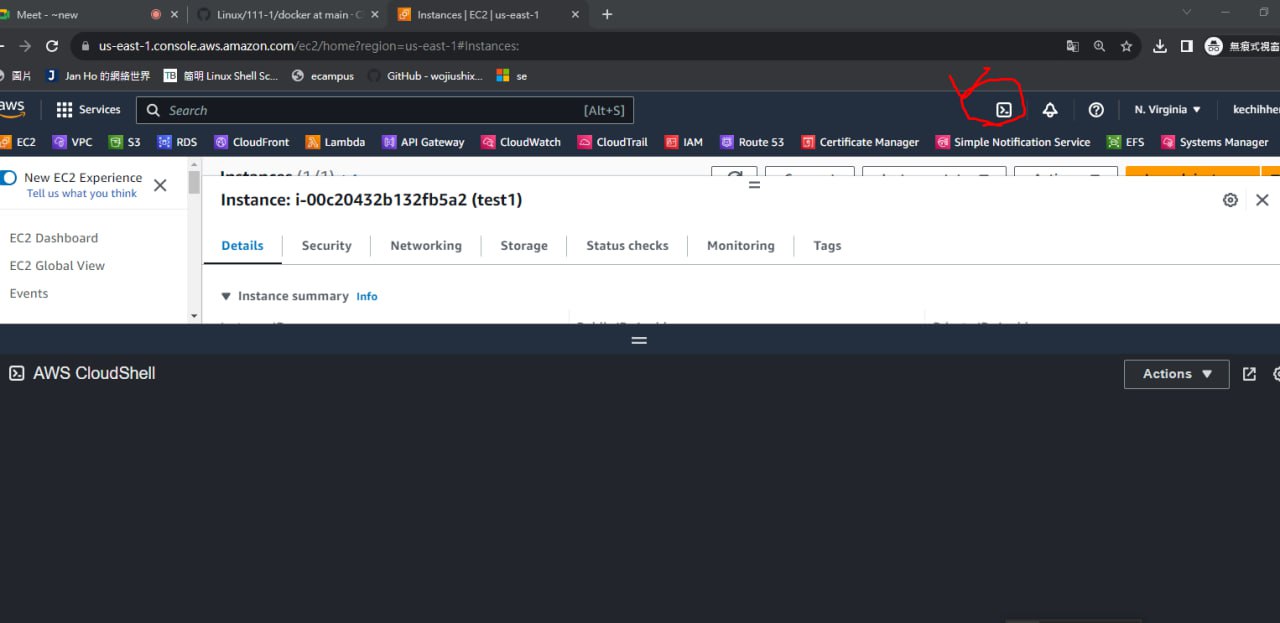The image size is (1280, 623).
Task: Open the GitHub wojiushix bookmark
Action: 425,76
